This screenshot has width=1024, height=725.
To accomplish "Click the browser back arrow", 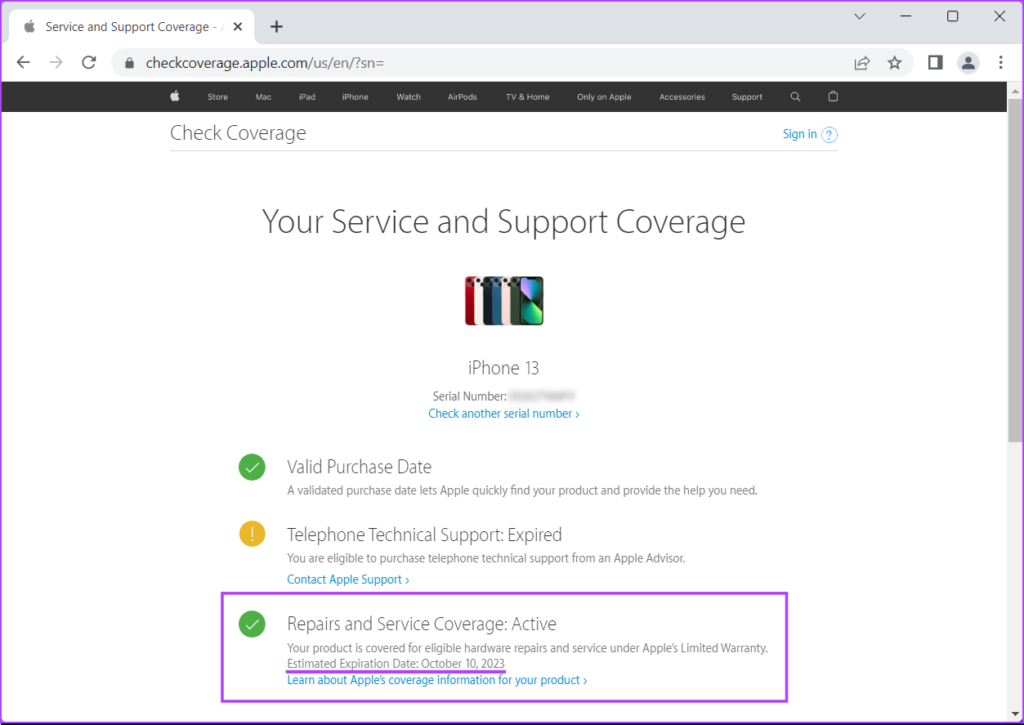I will pyautogui.click(x=24, y=63).
